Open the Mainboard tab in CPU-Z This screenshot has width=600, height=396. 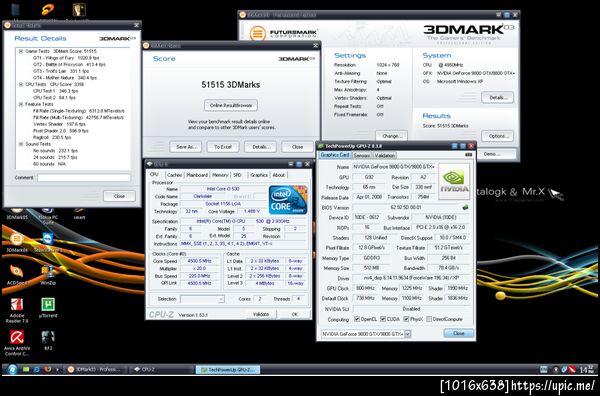coord(197,175)
